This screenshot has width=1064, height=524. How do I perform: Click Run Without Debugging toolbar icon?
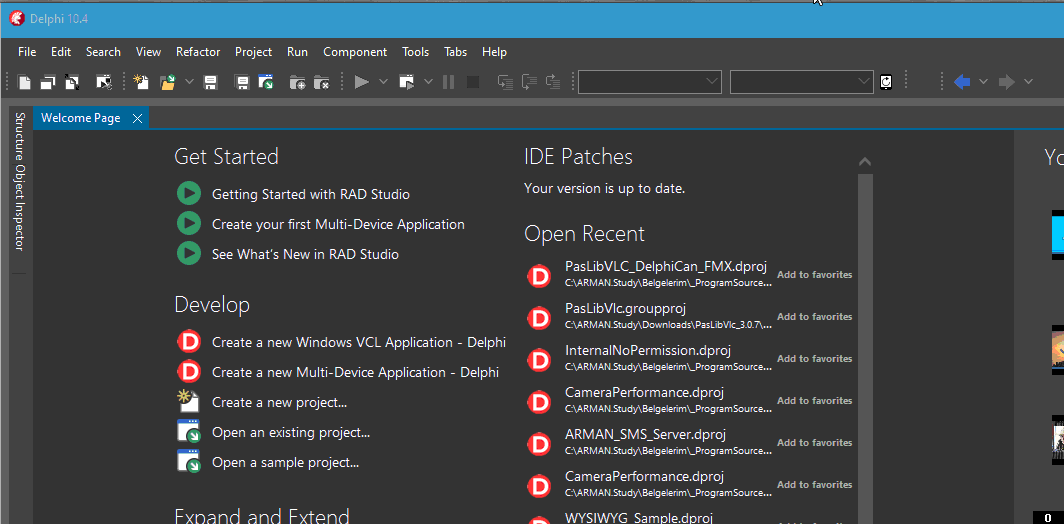pos(406,82)
